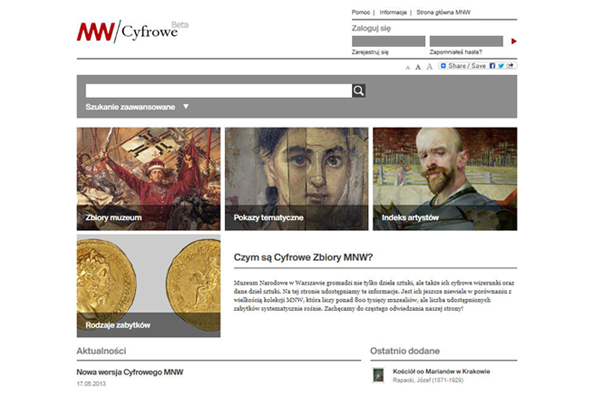Click the Zarejestruj się link
590x394 pixels.
(370, 52)
